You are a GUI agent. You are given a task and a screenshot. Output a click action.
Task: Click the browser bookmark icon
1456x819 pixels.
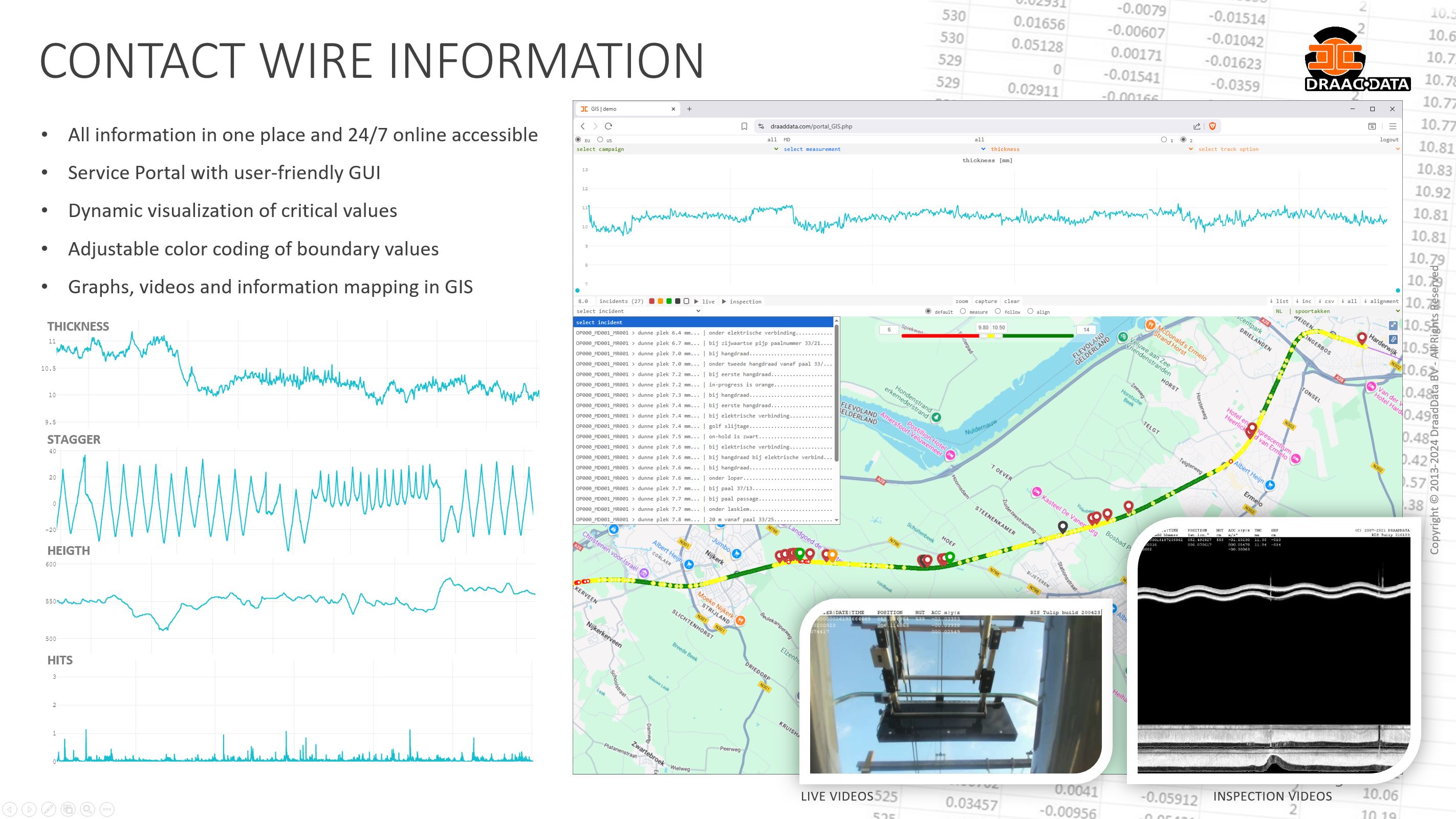744,126
